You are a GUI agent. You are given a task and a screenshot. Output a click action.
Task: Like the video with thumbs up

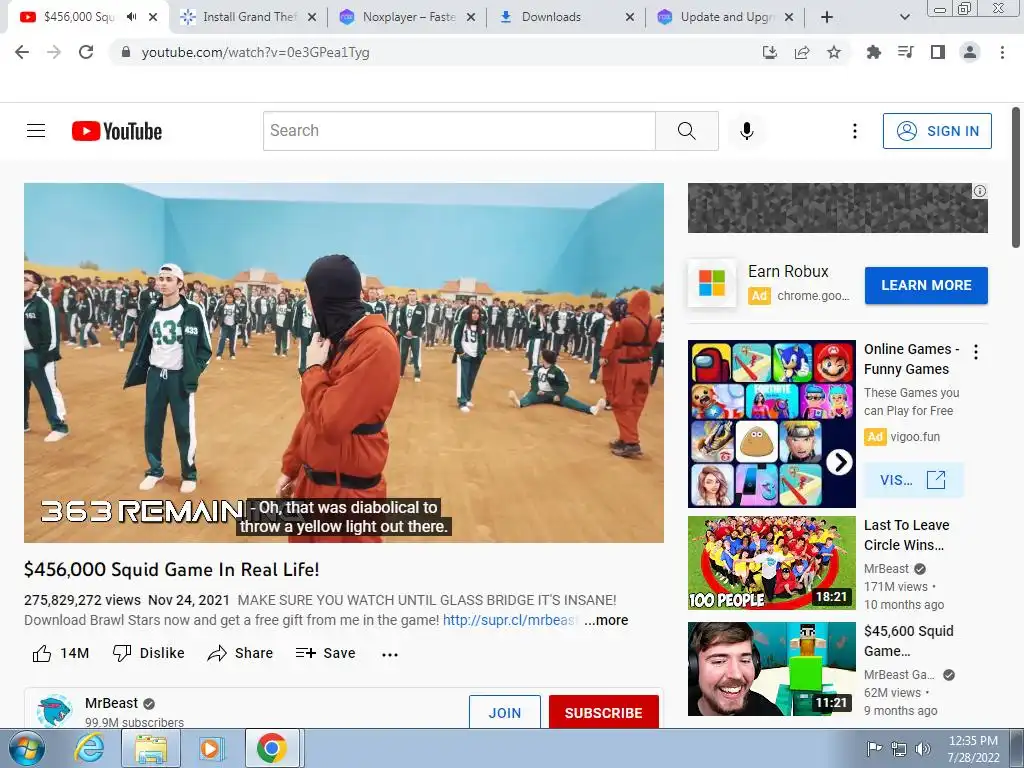[x=42, y=653]
